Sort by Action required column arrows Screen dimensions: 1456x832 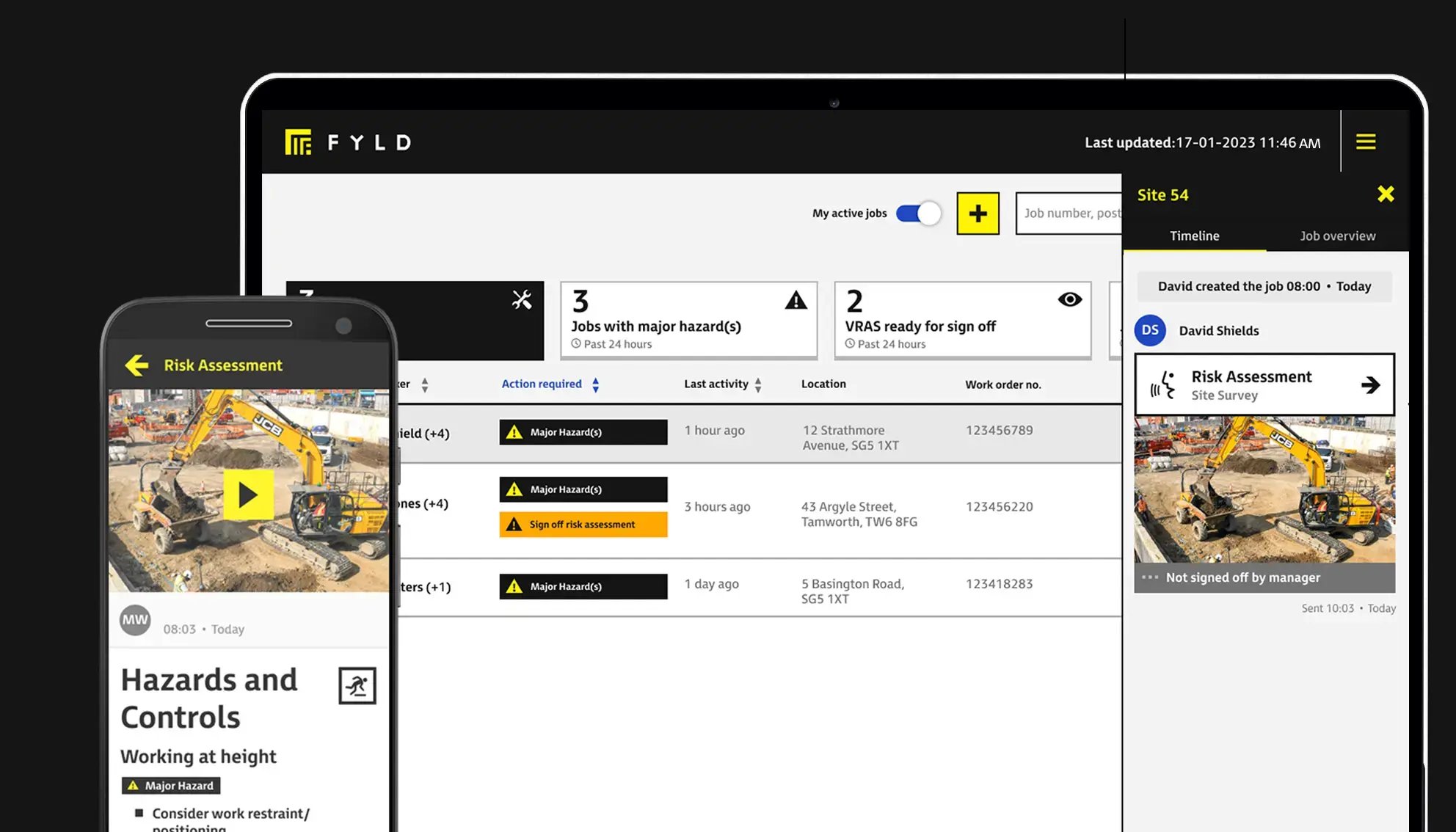(x=595, y=384)
